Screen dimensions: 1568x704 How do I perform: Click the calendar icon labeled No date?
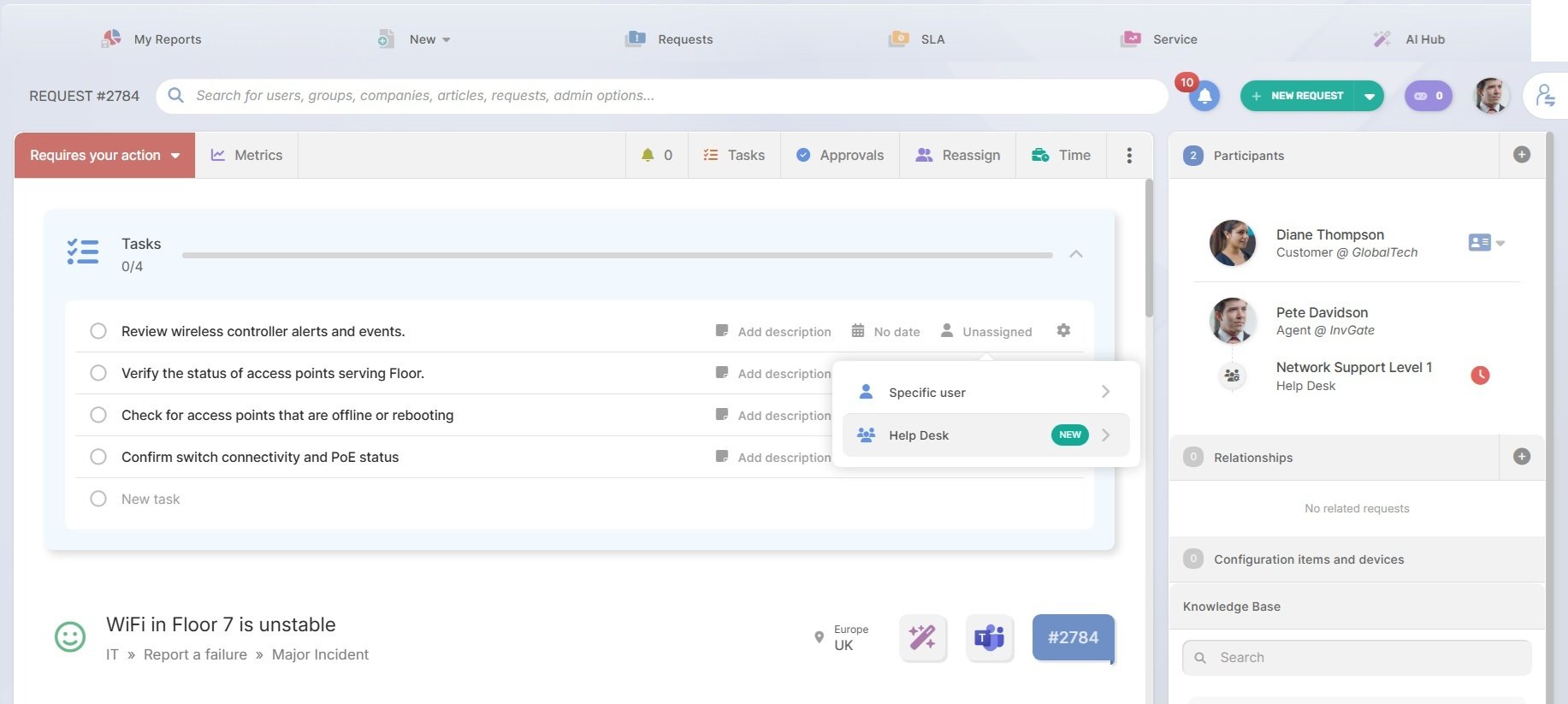(x=858, y=330)
